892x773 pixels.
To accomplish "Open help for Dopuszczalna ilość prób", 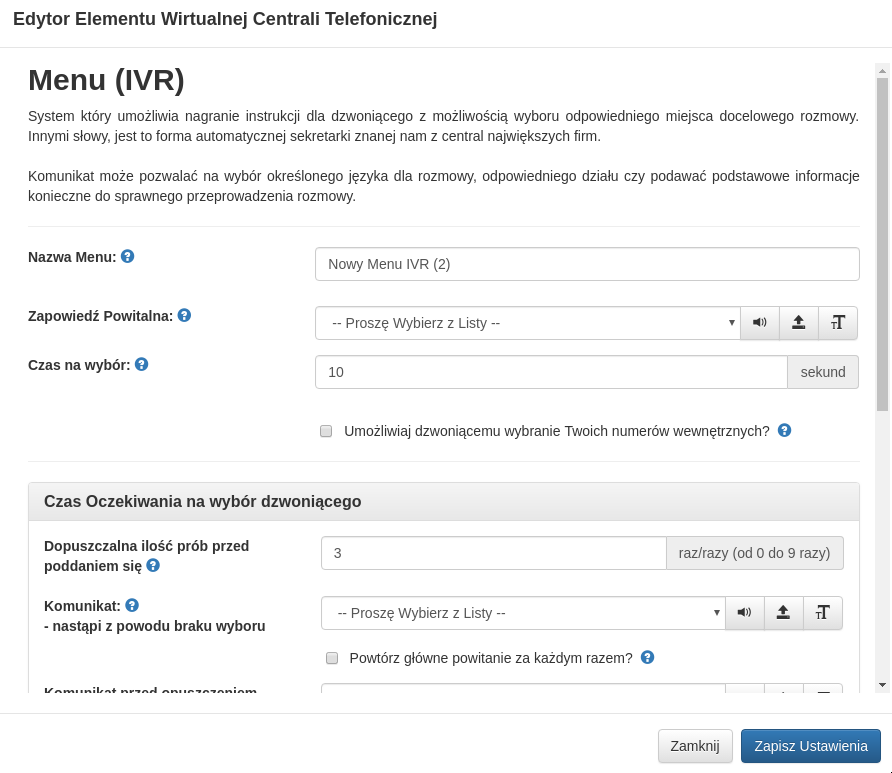I will click(153, 565).
